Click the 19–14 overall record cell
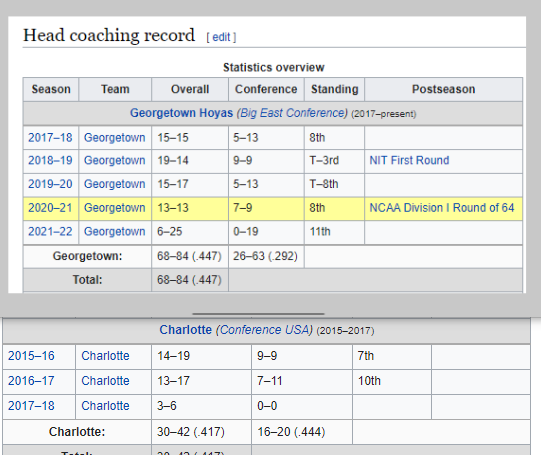Screen dimensions: 541x455 coord(190,160)
